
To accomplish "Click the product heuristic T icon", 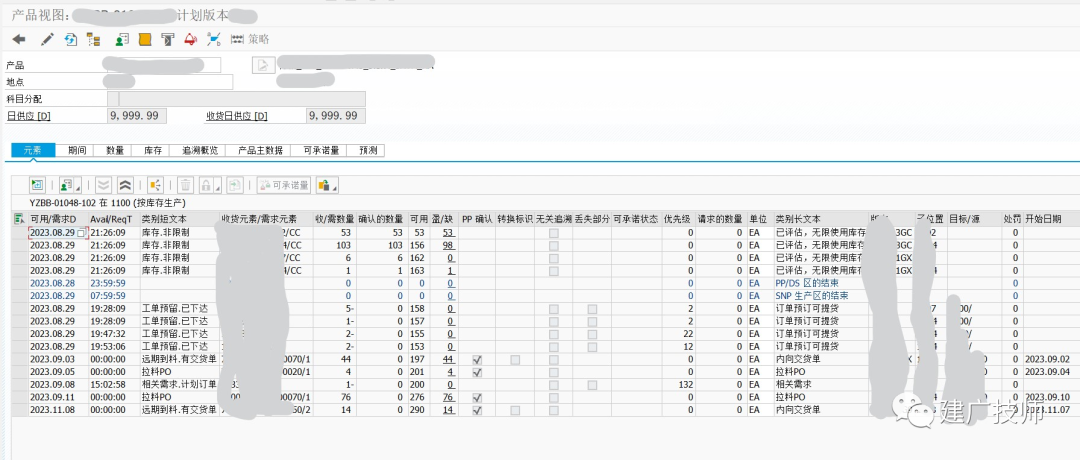I will (168, 40).
